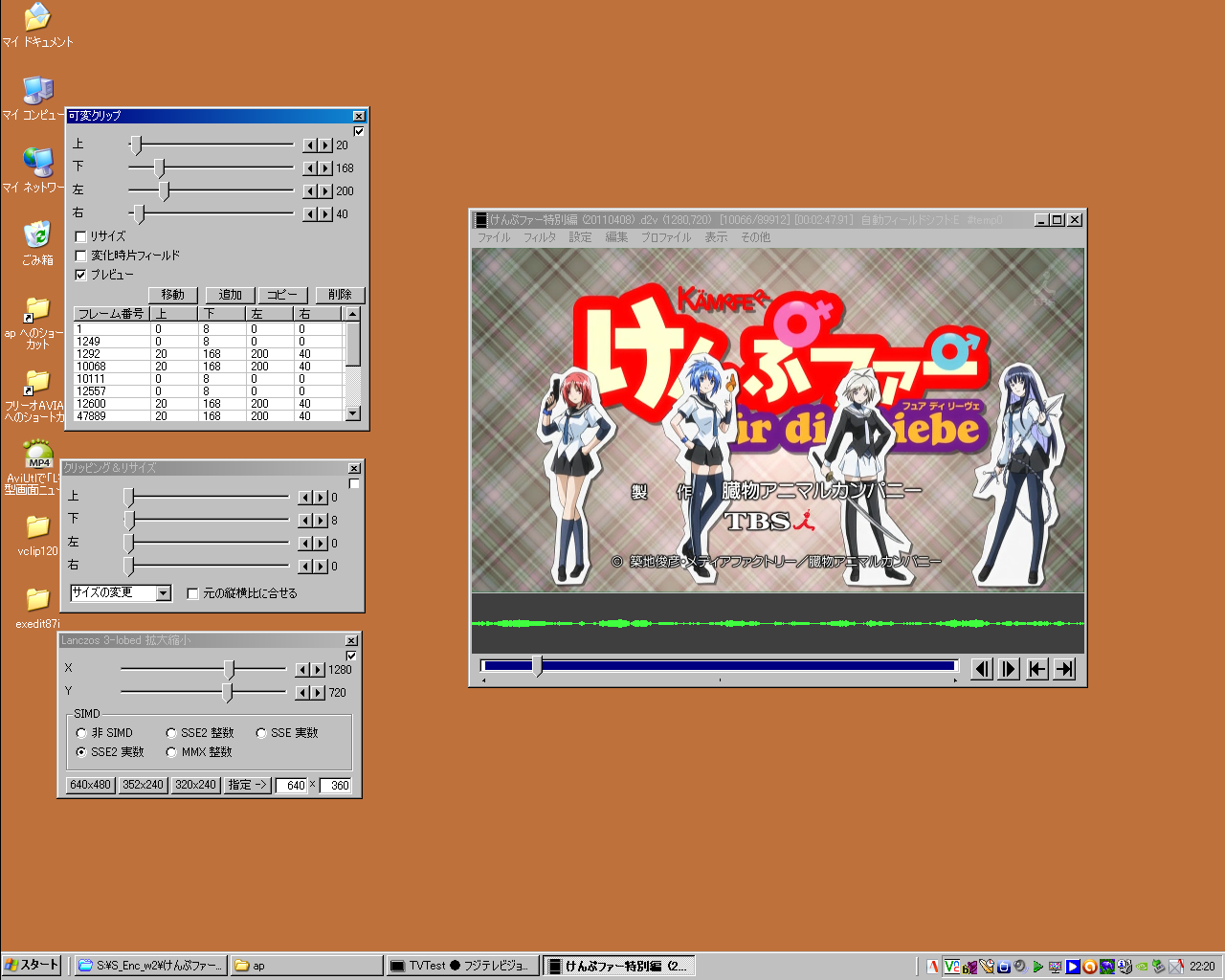Click the purple bug tray icon
The image size is (1225, 980).
pyautogui.click(x=969, y=967)
